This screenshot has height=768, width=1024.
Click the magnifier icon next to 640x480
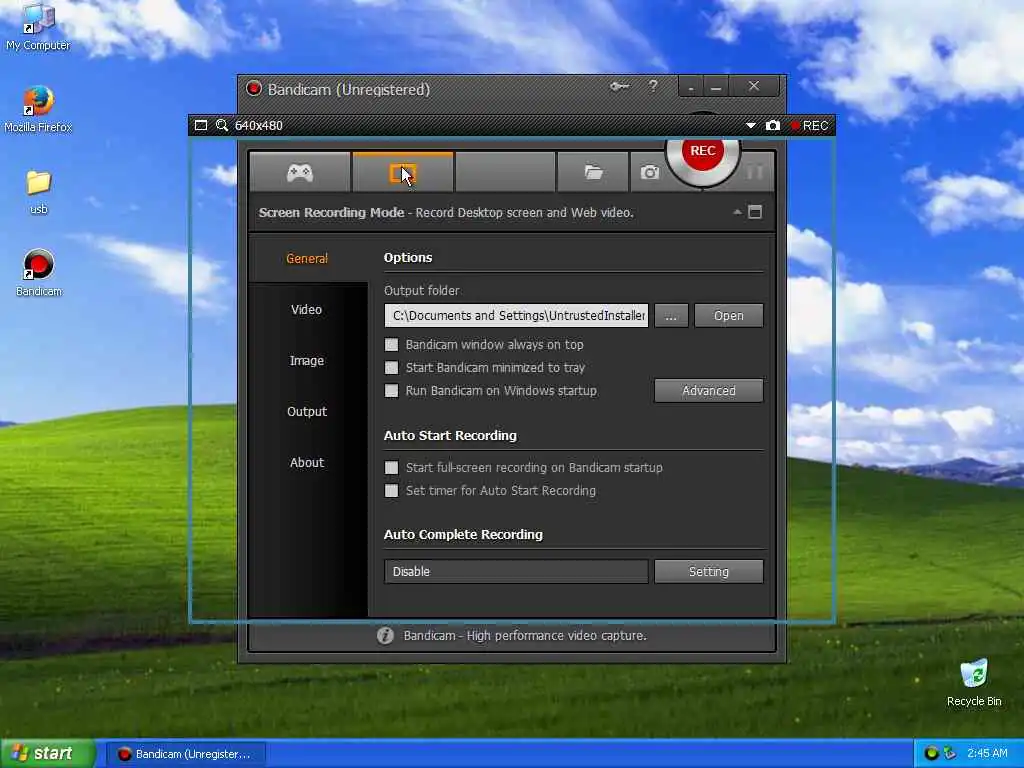222,125
